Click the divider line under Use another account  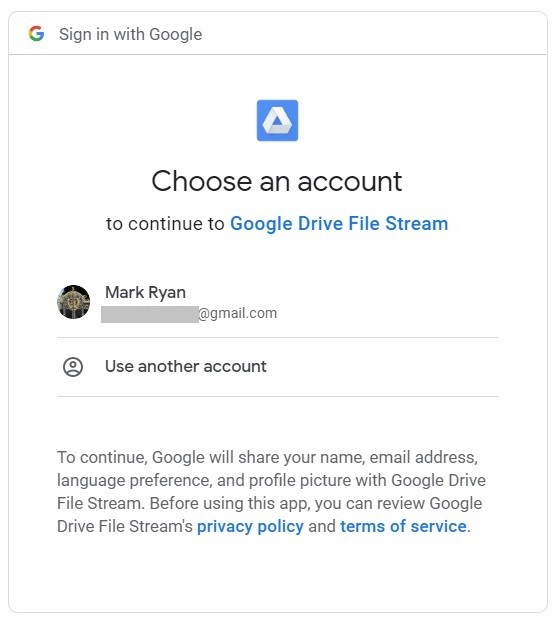[x=277, y=396]
